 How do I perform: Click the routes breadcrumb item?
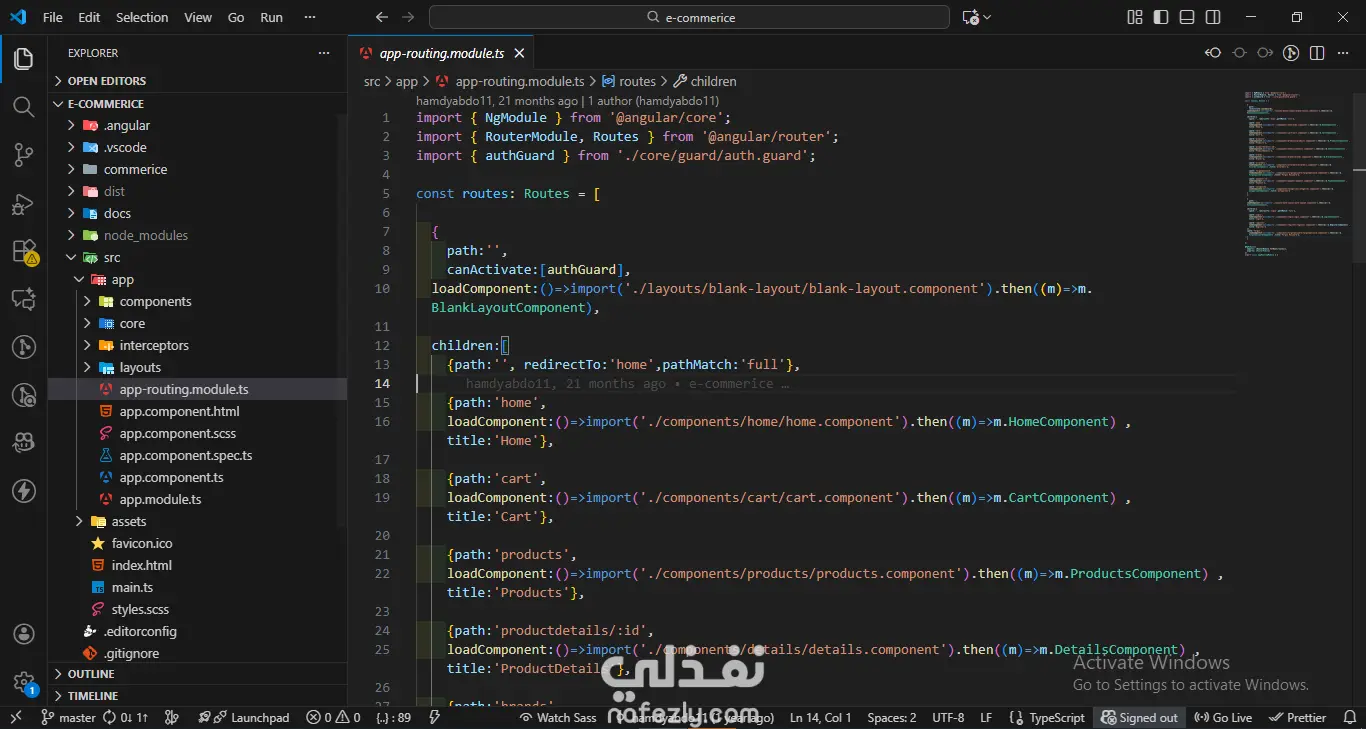pyautogui.click(x=628, y=81)
